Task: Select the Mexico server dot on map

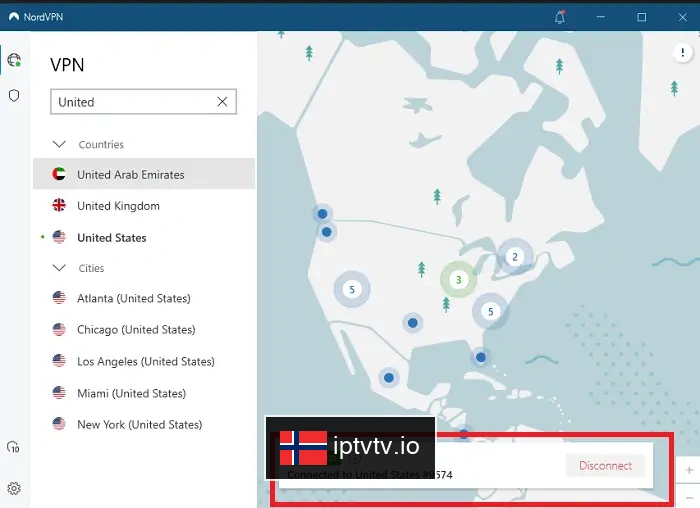Action: click(x=389, y=378)
